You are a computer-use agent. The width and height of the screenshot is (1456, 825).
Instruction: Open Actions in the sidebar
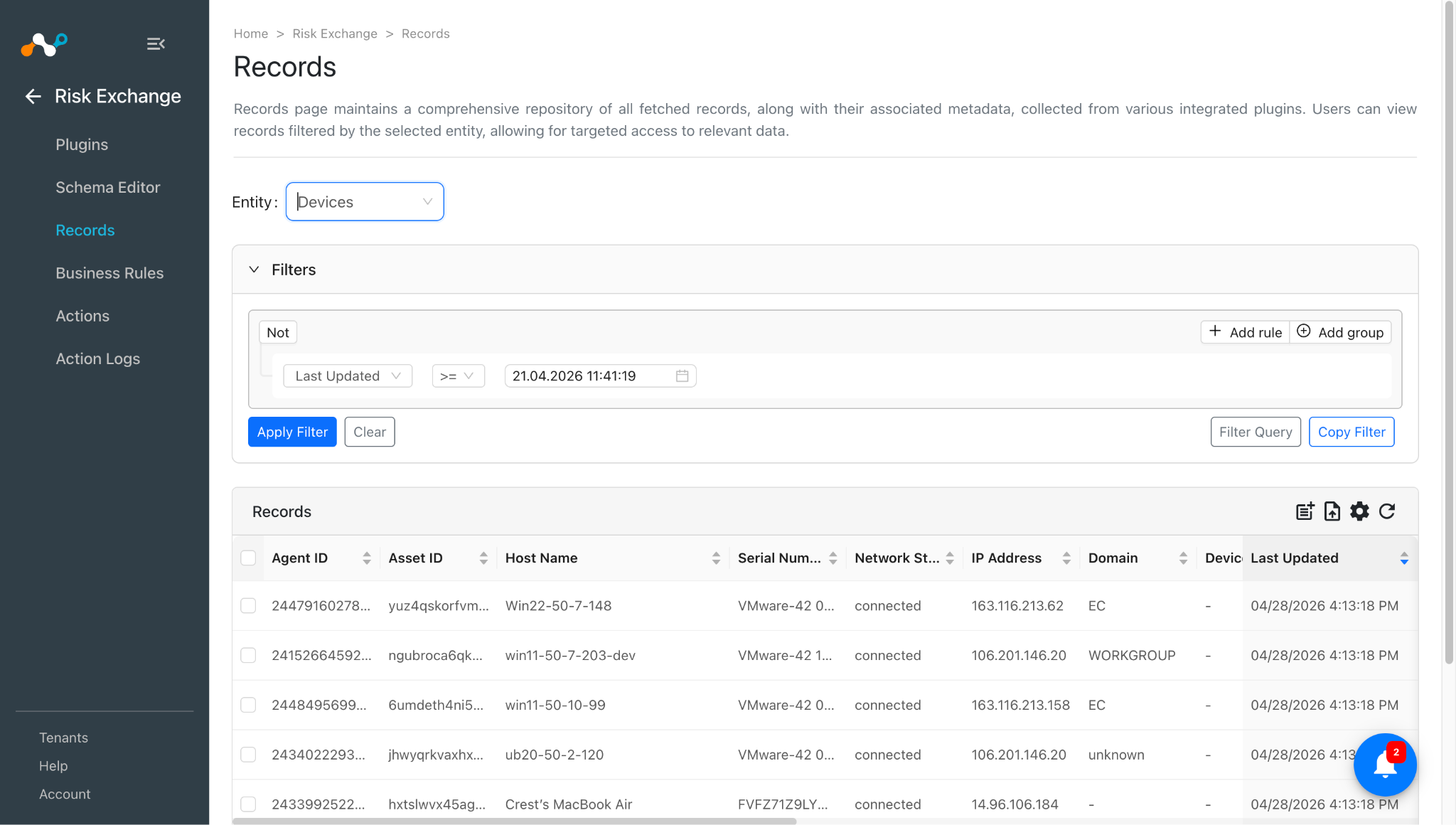pyautogui.click(x=82, y=316)
